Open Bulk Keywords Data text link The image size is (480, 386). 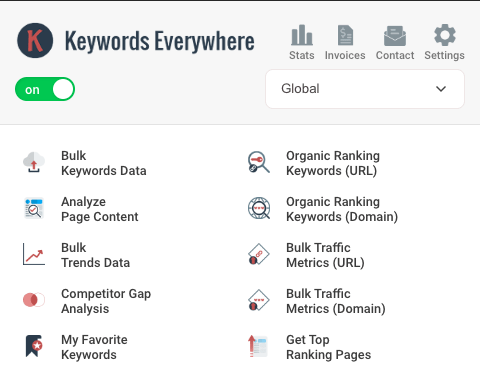click(x=104, y=163)
